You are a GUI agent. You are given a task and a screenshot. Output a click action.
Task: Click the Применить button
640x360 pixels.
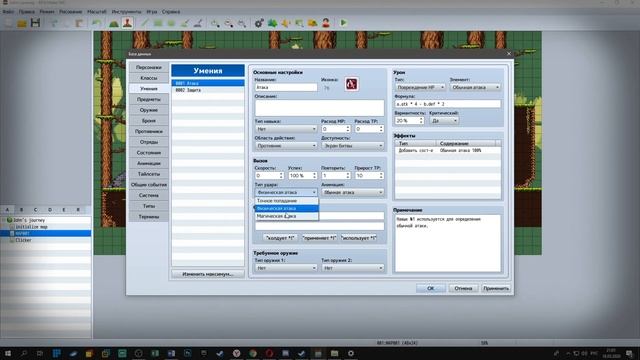[496, 288]
